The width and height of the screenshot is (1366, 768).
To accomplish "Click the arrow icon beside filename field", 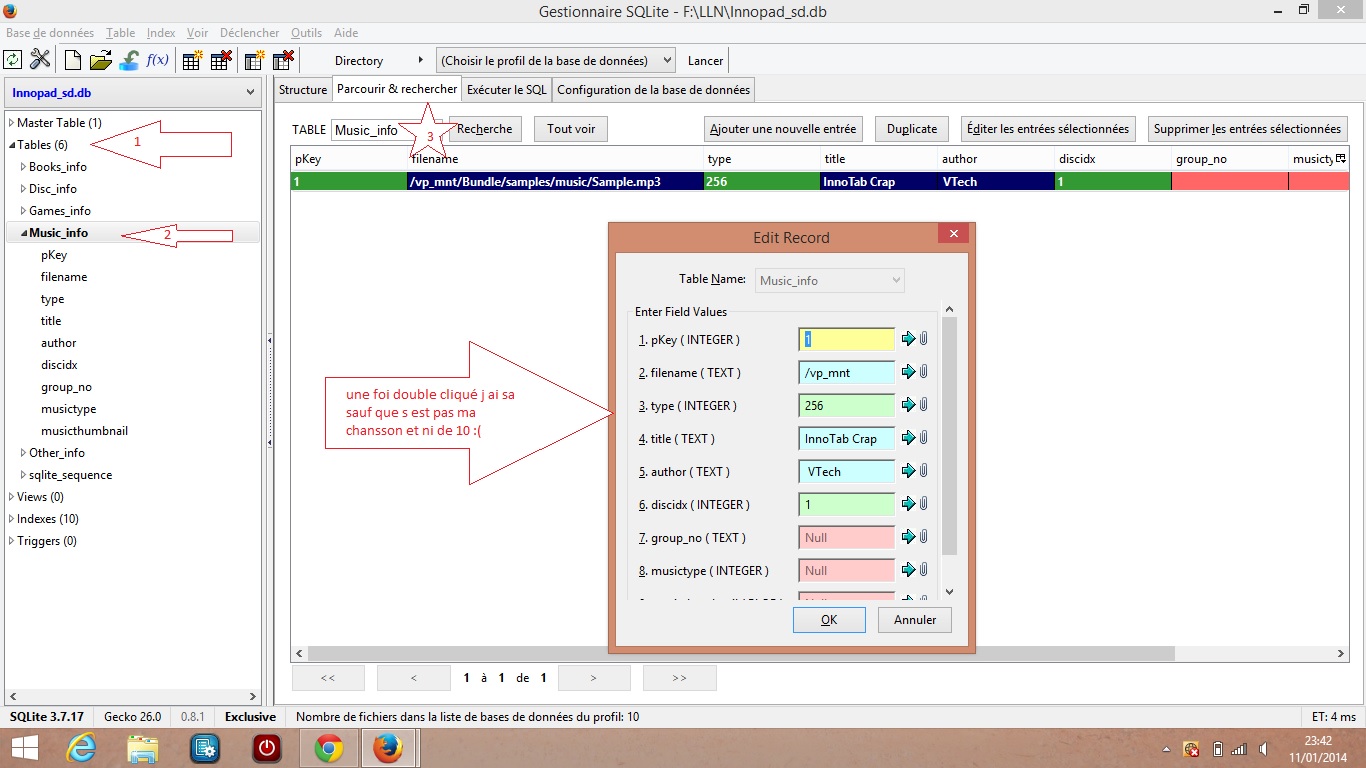I will 908,372.
